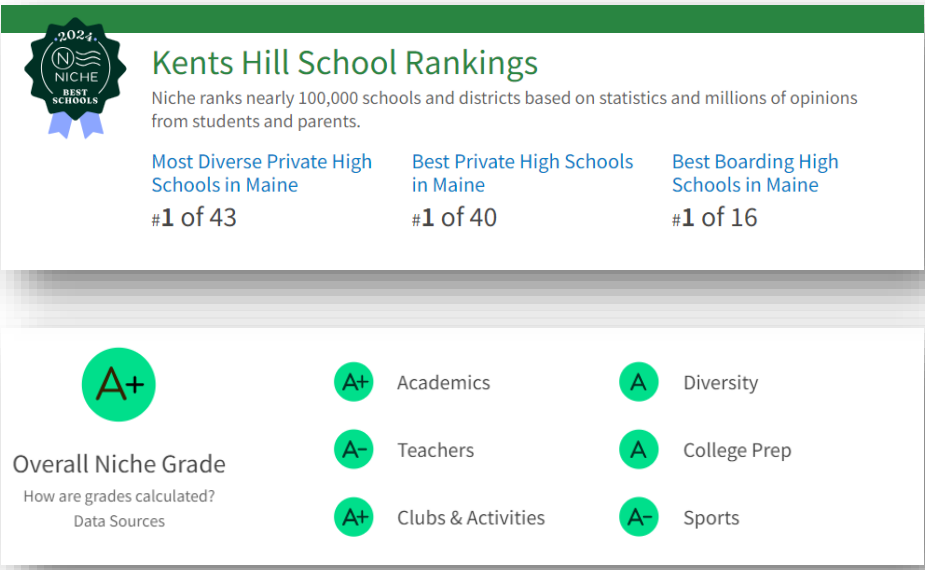The height and width of the screenshot is (570, 925).
Task: Click the Overall Niche Grade label
Action: click(x=119, y=464)
